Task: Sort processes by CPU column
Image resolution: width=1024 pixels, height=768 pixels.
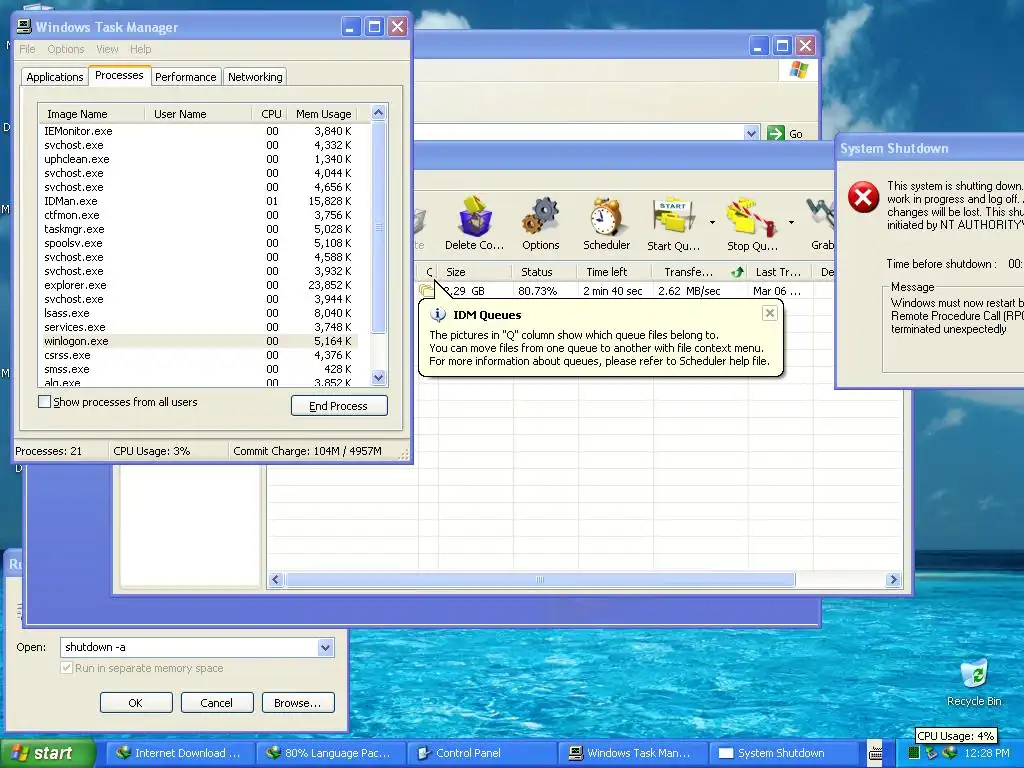Action: point(270,114)
